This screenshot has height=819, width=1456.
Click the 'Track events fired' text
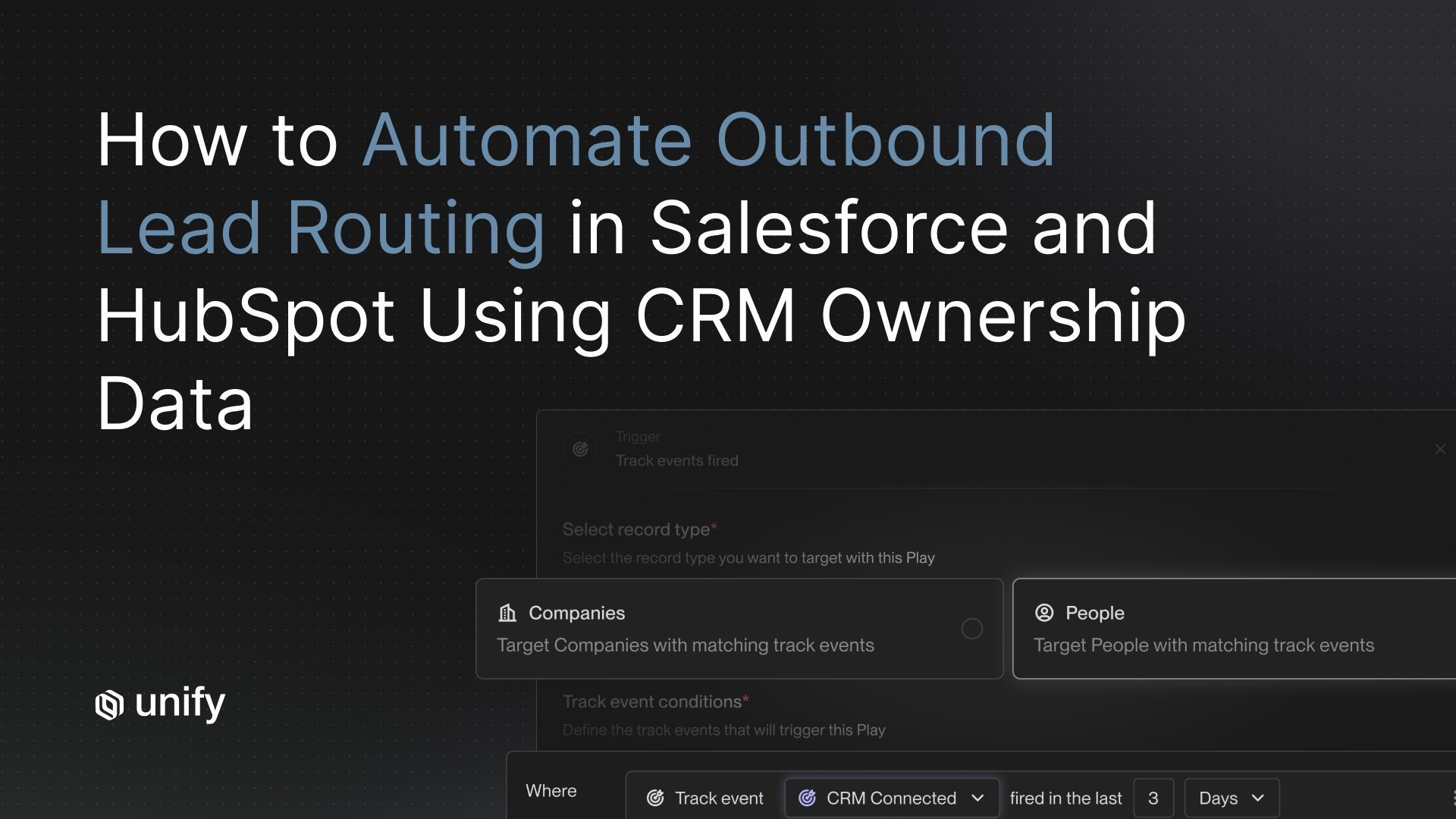pos(676,460)
